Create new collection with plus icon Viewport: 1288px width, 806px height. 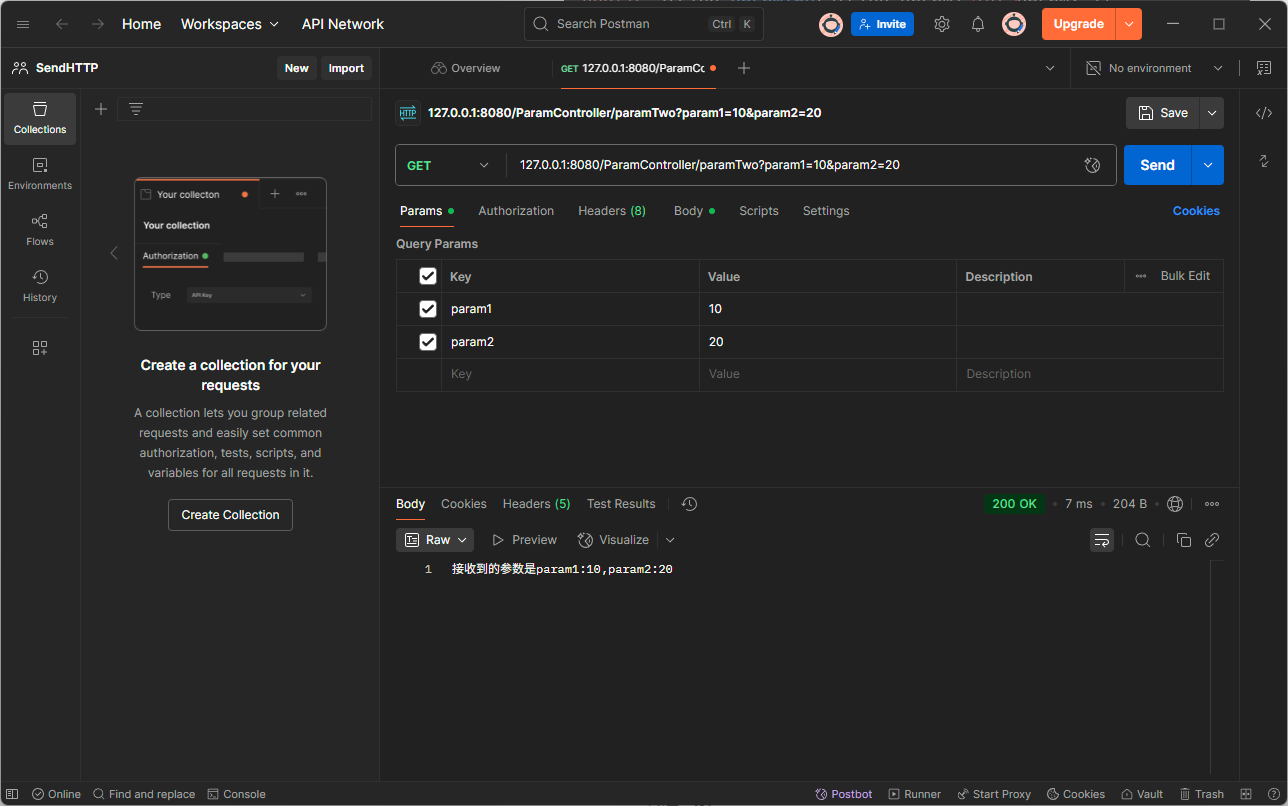[101, 109]
